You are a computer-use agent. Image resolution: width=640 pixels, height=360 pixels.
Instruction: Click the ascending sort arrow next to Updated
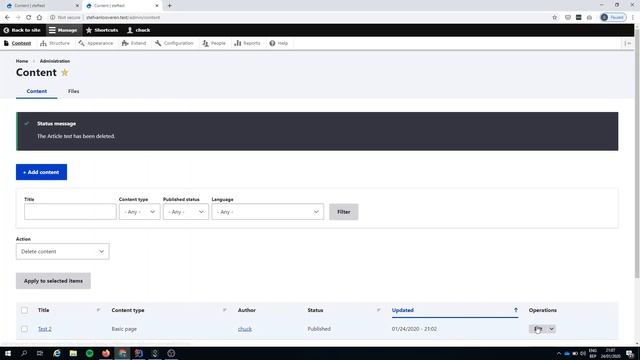516,310
